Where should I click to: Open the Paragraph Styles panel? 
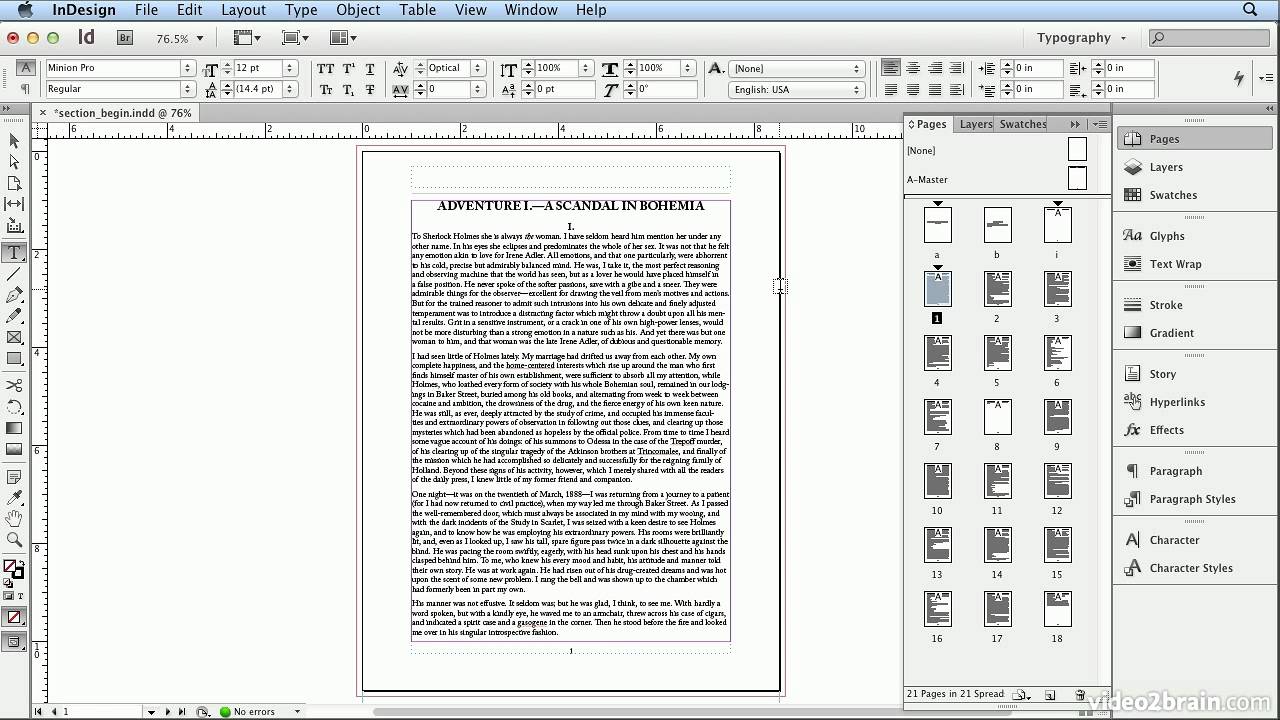click(x=1192, y=499)
